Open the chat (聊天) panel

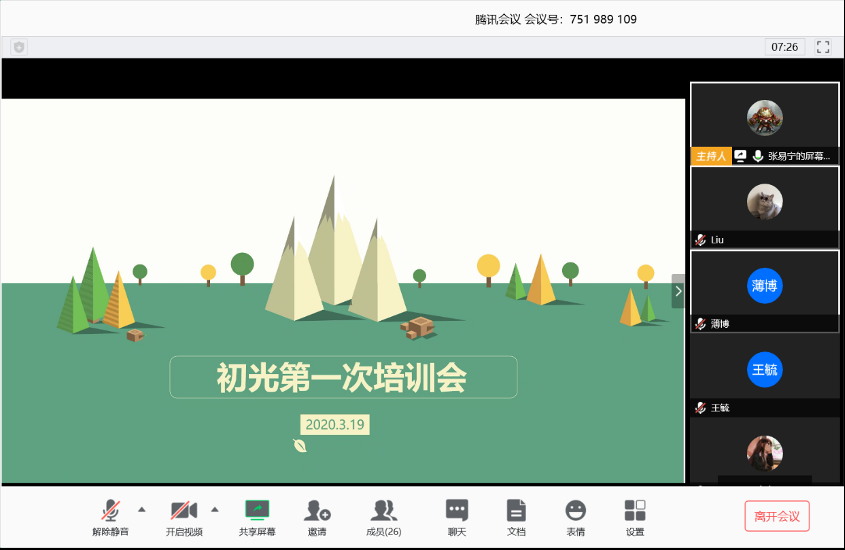(456, 517)
